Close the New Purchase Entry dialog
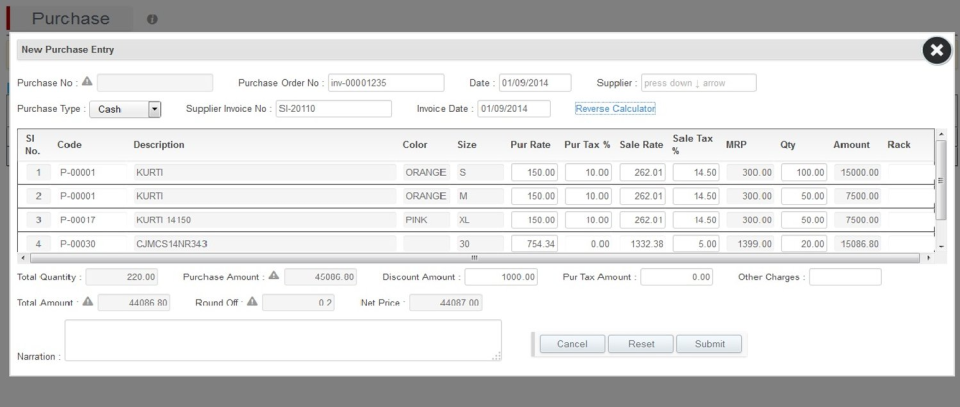 [x=937, y=51]
